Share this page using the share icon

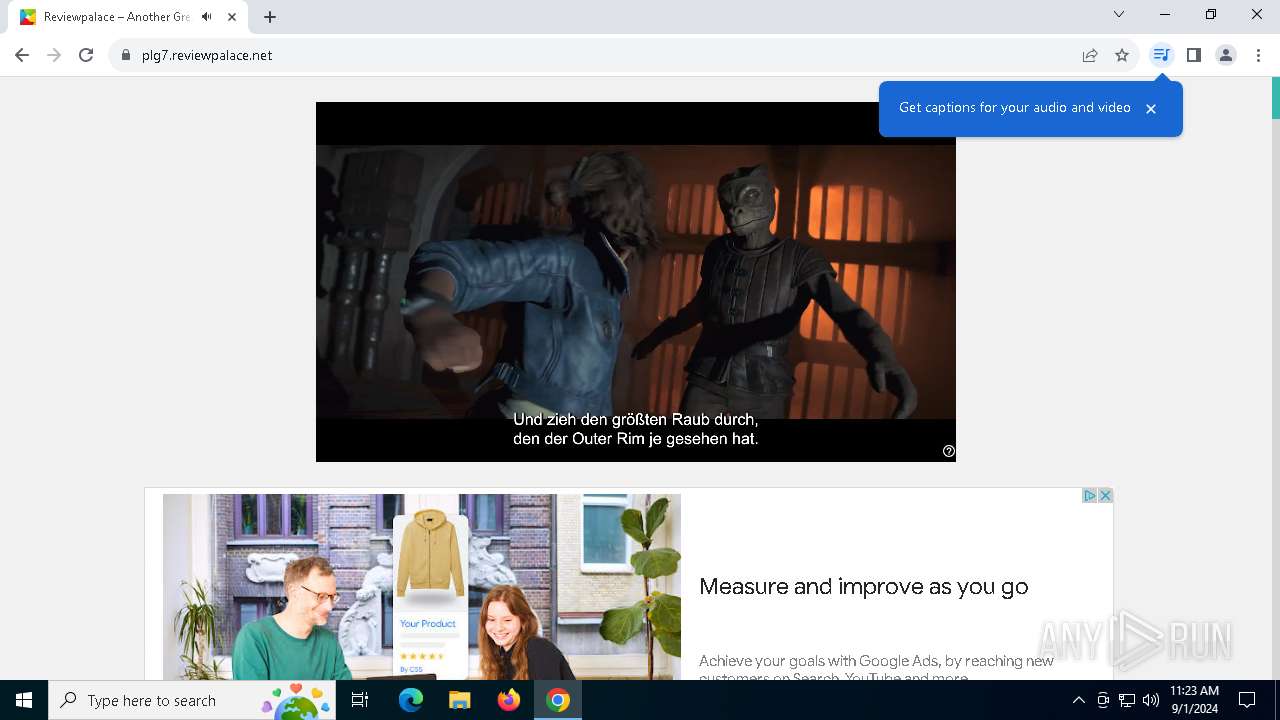pos(1090,55)
